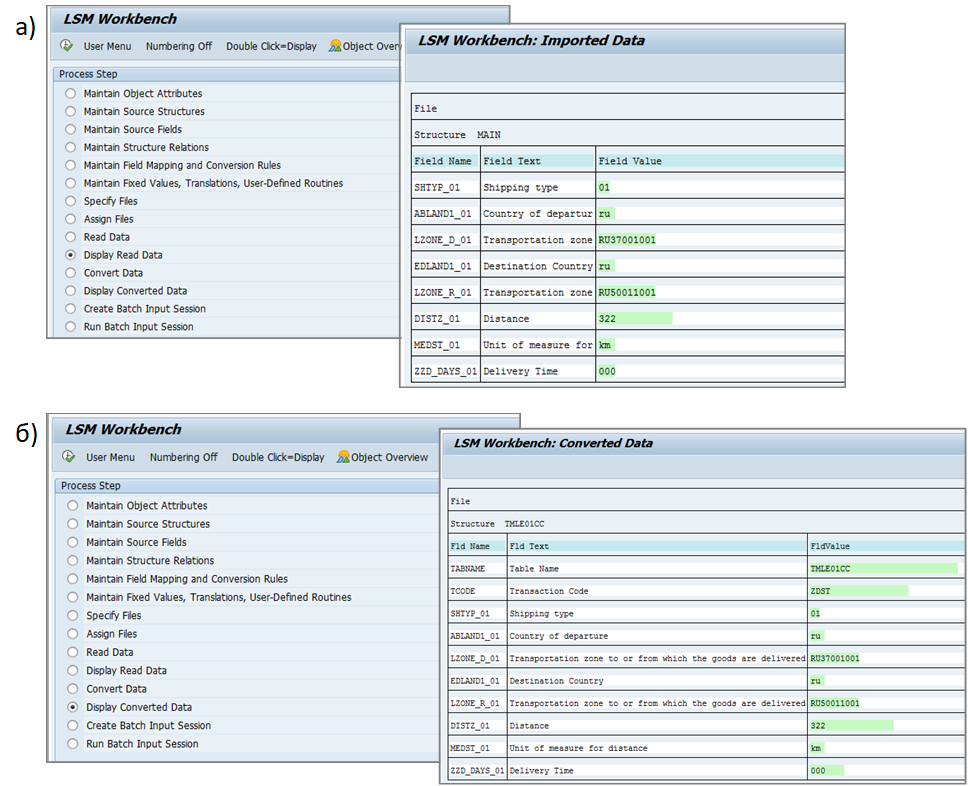This screenshot has width=968, height=786.
Task: Select Maintain Source Structures radio in bottom window
Action: tap(73, 524)
